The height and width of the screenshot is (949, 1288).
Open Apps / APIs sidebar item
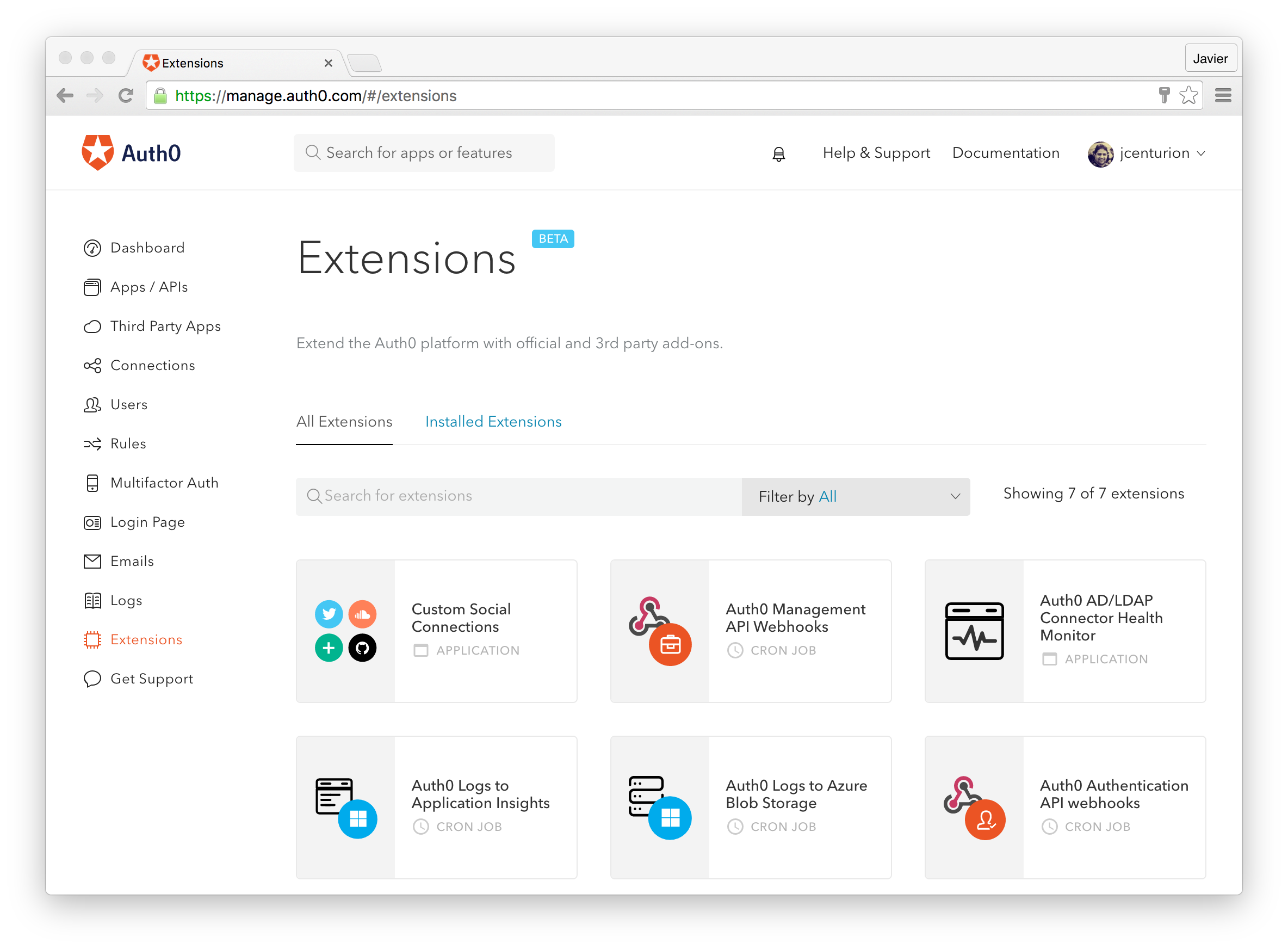(148, 287)
